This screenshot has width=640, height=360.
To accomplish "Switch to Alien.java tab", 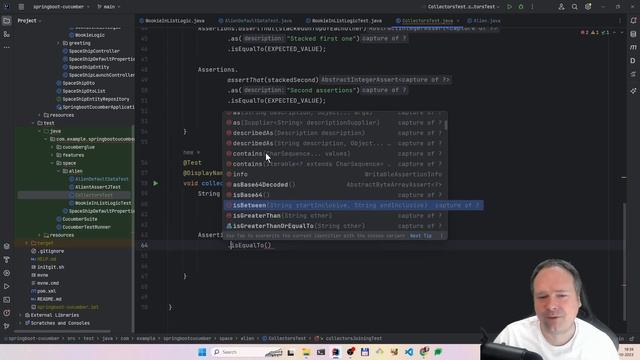I will pyautogui.click(x=484, y=21).
